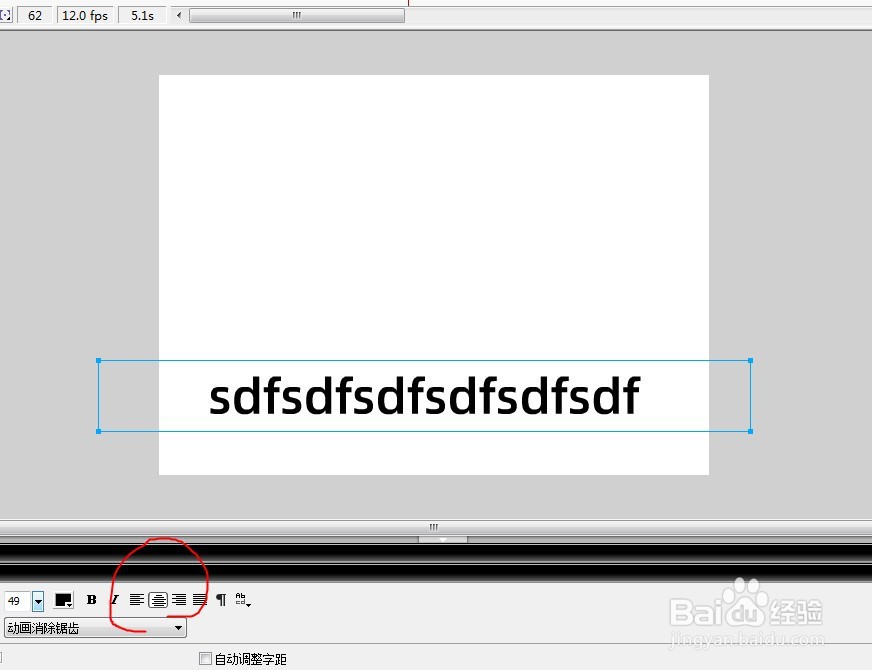Expand the character options menu arrow

coord(248,605)
